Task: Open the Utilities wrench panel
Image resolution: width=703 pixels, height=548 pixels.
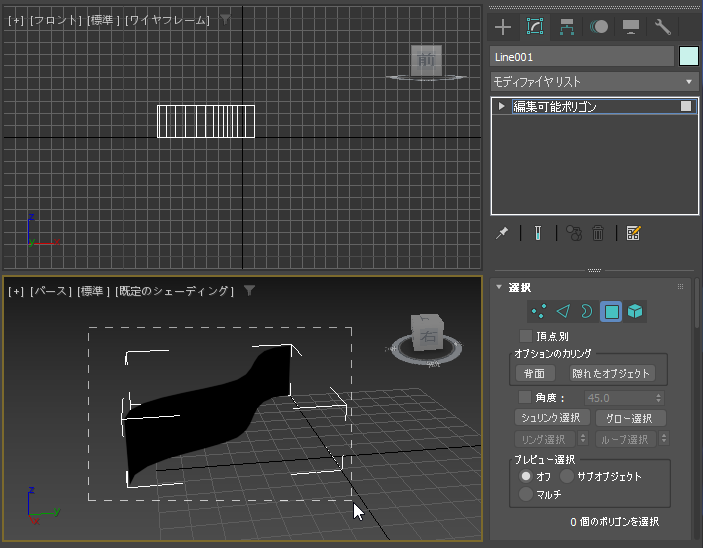Action: point(662,27)
